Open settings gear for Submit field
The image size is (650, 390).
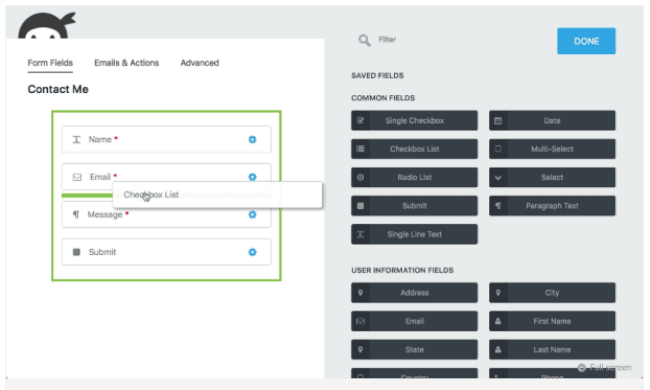(x=252, y=252)
